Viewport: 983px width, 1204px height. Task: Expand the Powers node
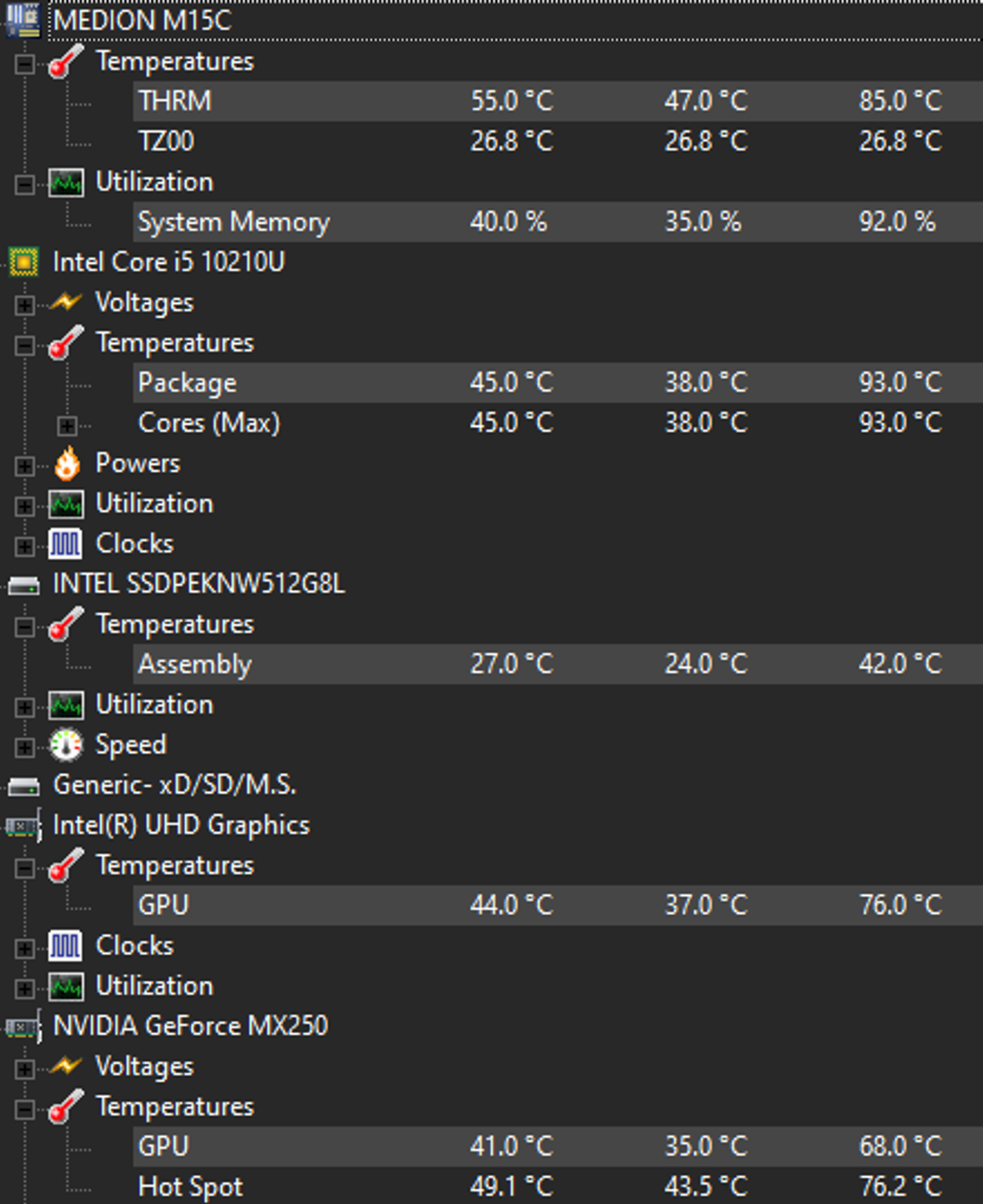point(24,466)
